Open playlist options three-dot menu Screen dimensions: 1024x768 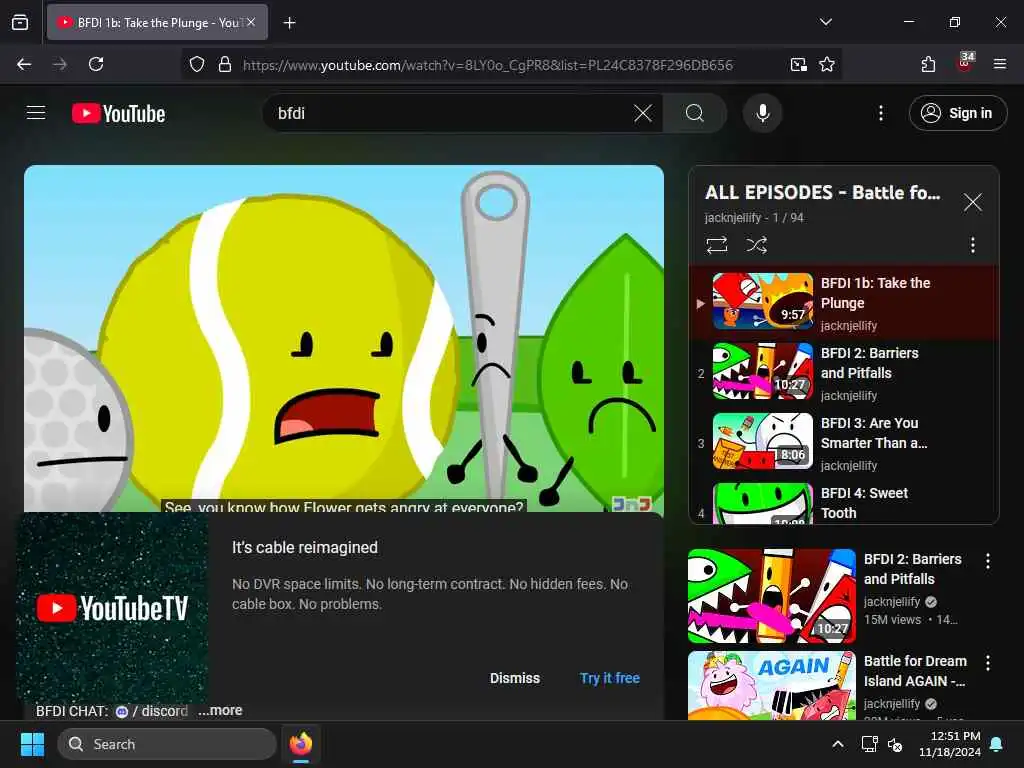click(x=972, y=245)
